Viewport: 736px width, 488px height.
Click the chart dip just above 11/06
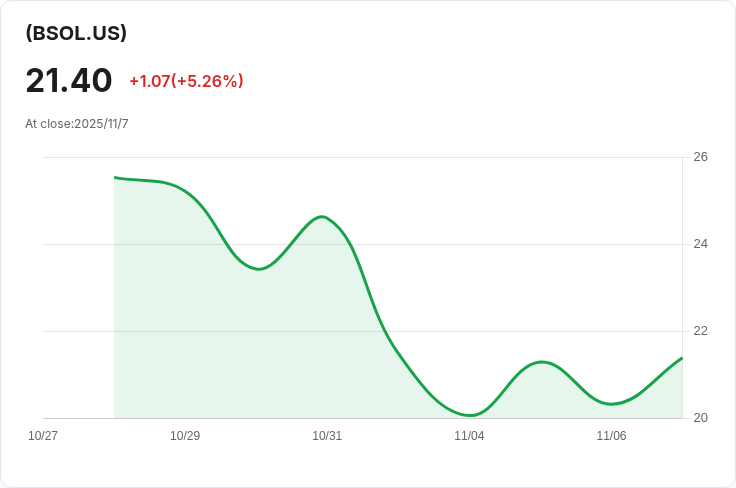click(x=611, y=404)
